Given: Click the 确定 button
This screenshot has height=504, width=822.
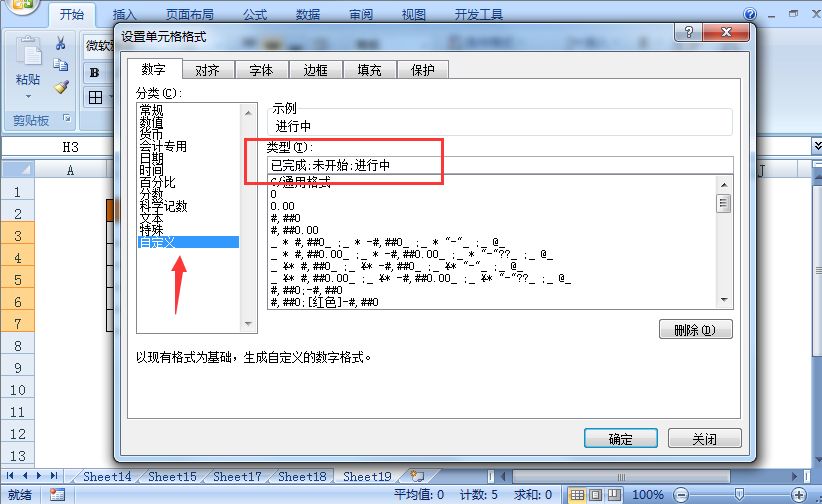Looking at the screenshot, I should (x=621, y=438).
